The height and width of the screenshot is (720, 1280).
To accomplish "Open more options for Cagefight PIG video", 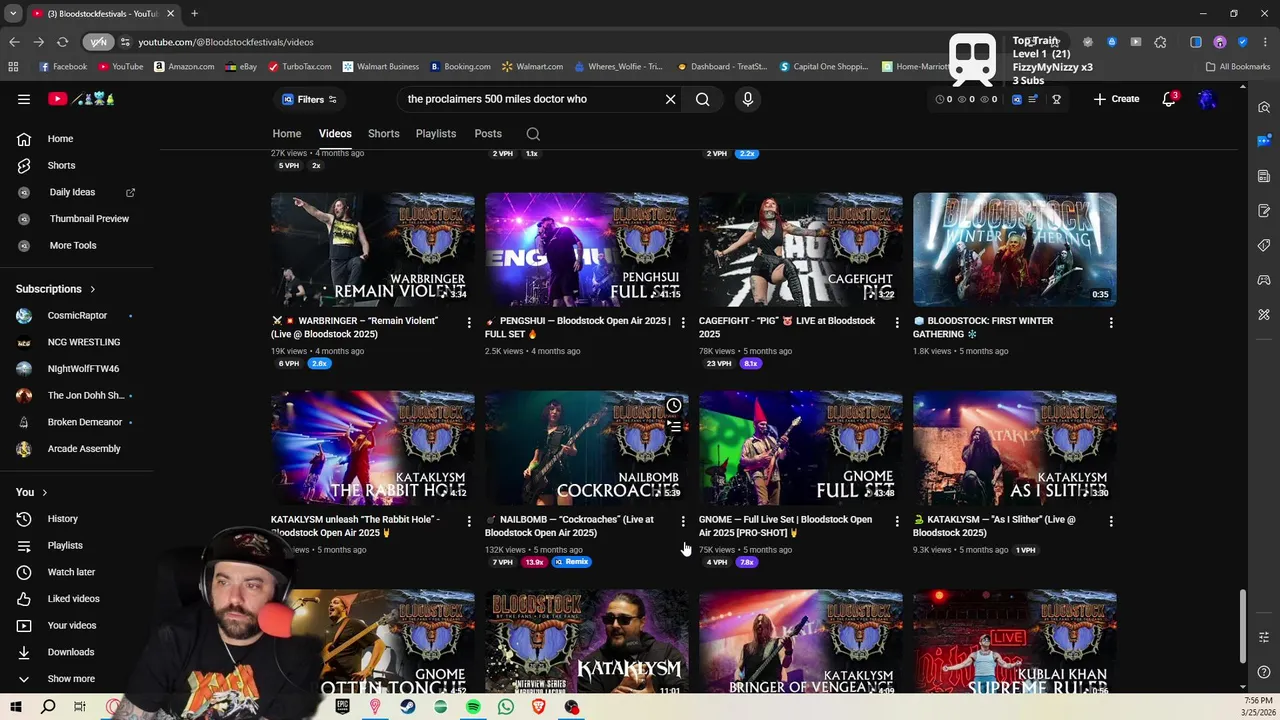I will 897,322.
